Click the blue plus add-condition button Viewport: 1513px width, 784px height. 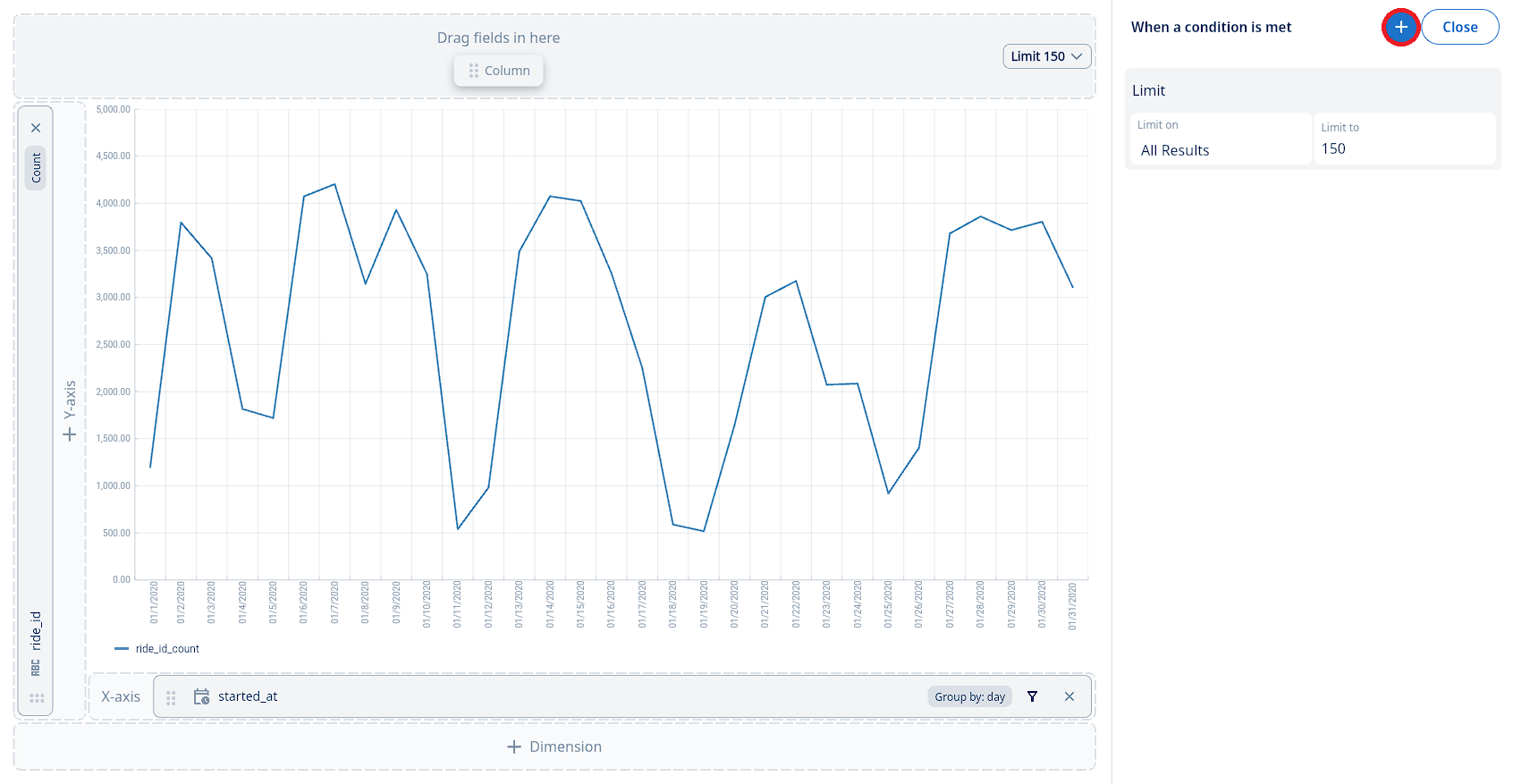click(x=1400, y=28)
